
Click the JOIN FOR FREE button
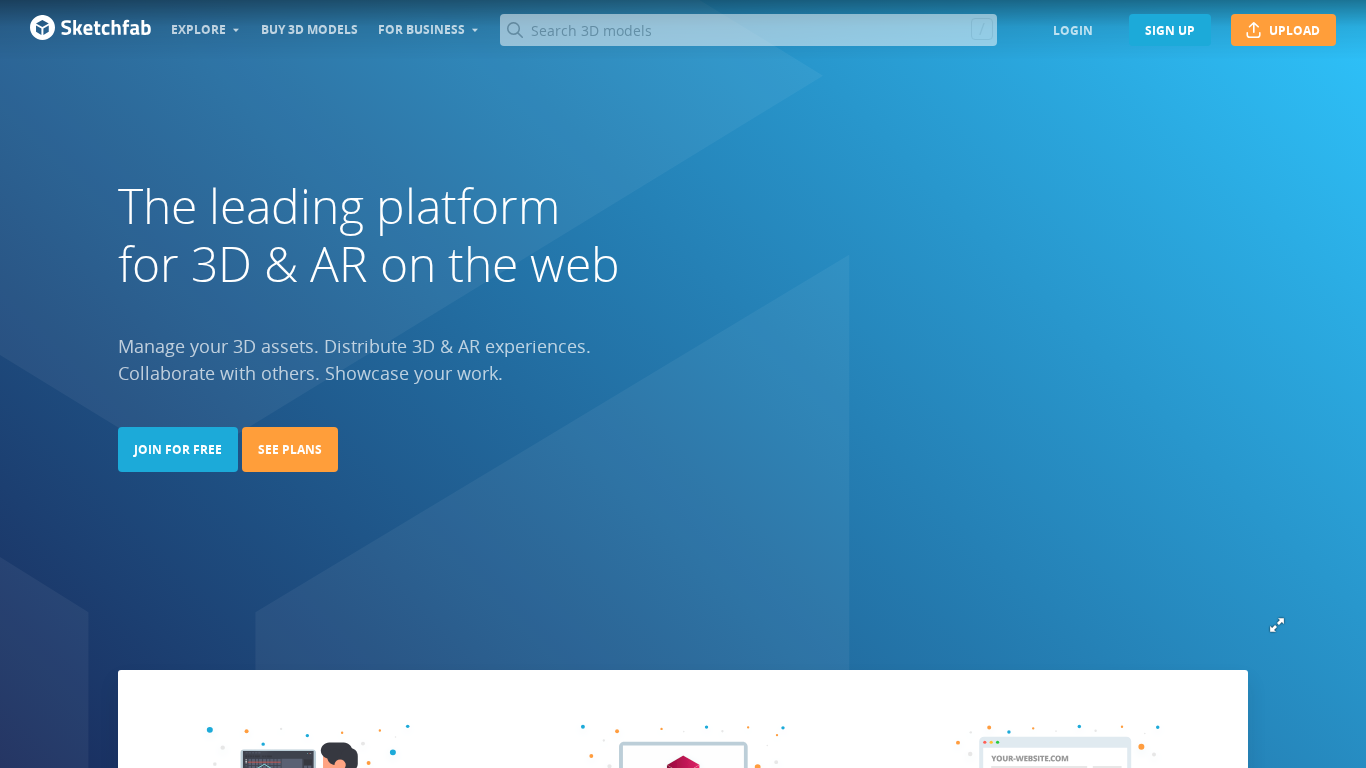point(178,449)
